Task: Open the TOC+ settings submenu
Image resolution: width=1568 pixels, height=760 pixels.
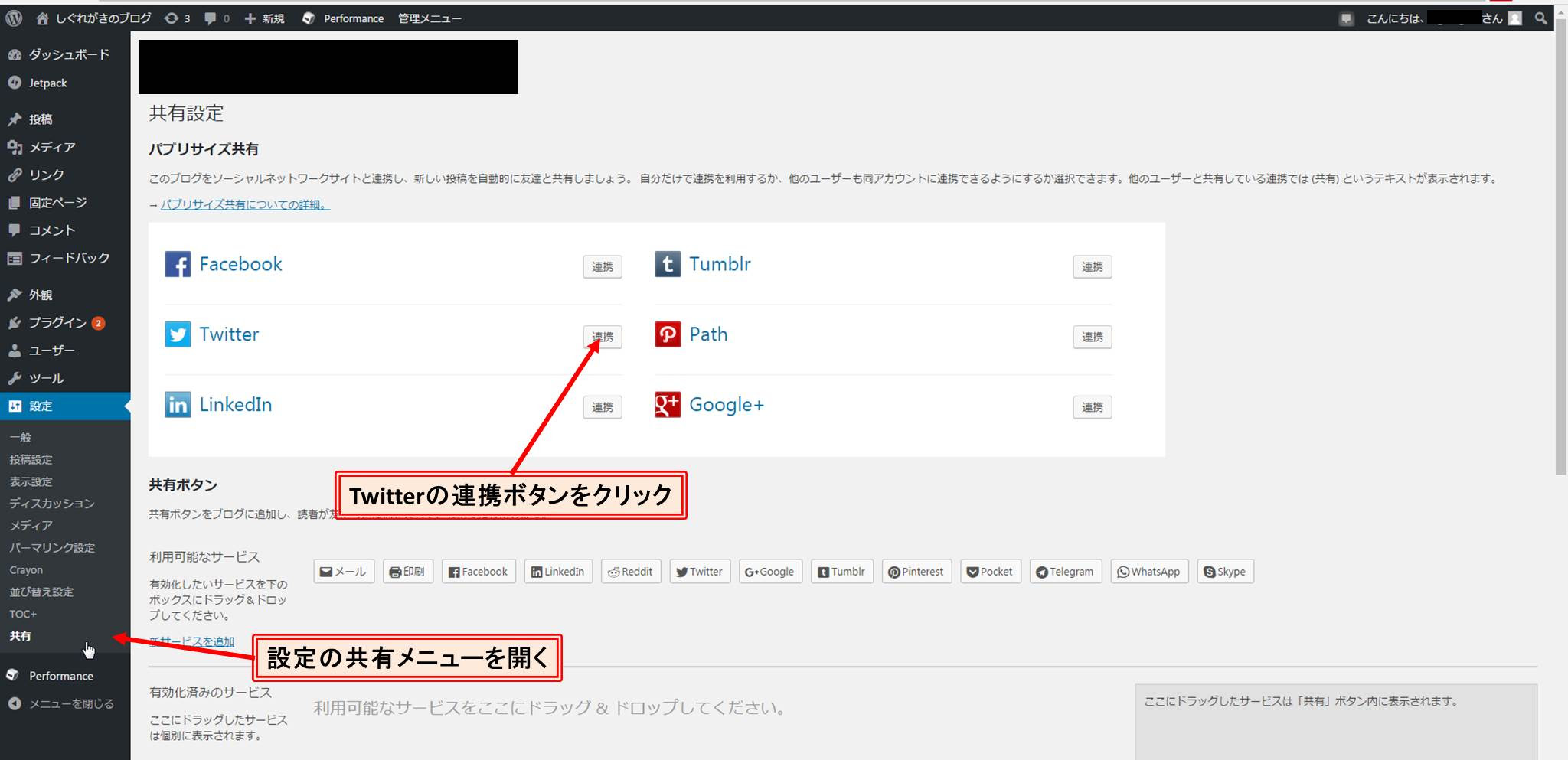Action: click(23, 614)
